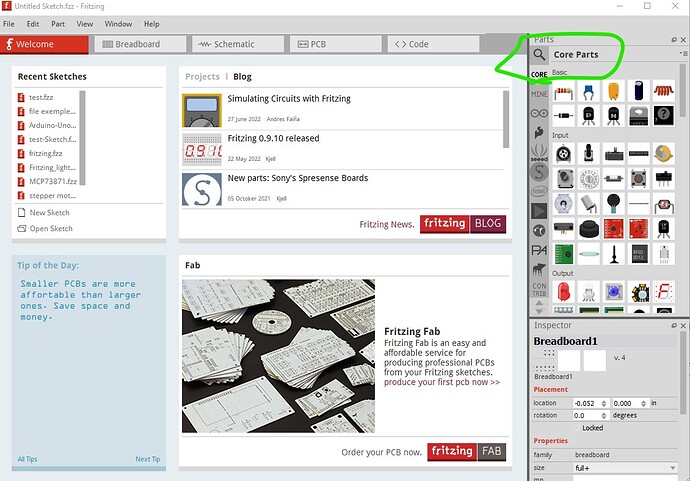Open recent sketch test.fzz

41,97
